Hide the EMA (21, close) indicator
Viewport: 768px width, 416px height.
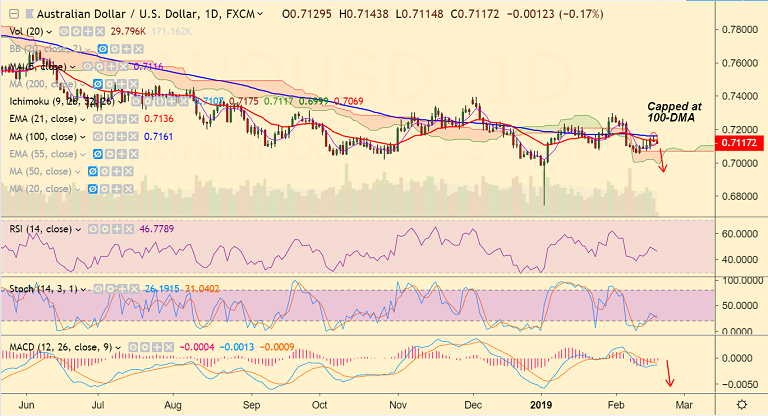tap(97, 119)
